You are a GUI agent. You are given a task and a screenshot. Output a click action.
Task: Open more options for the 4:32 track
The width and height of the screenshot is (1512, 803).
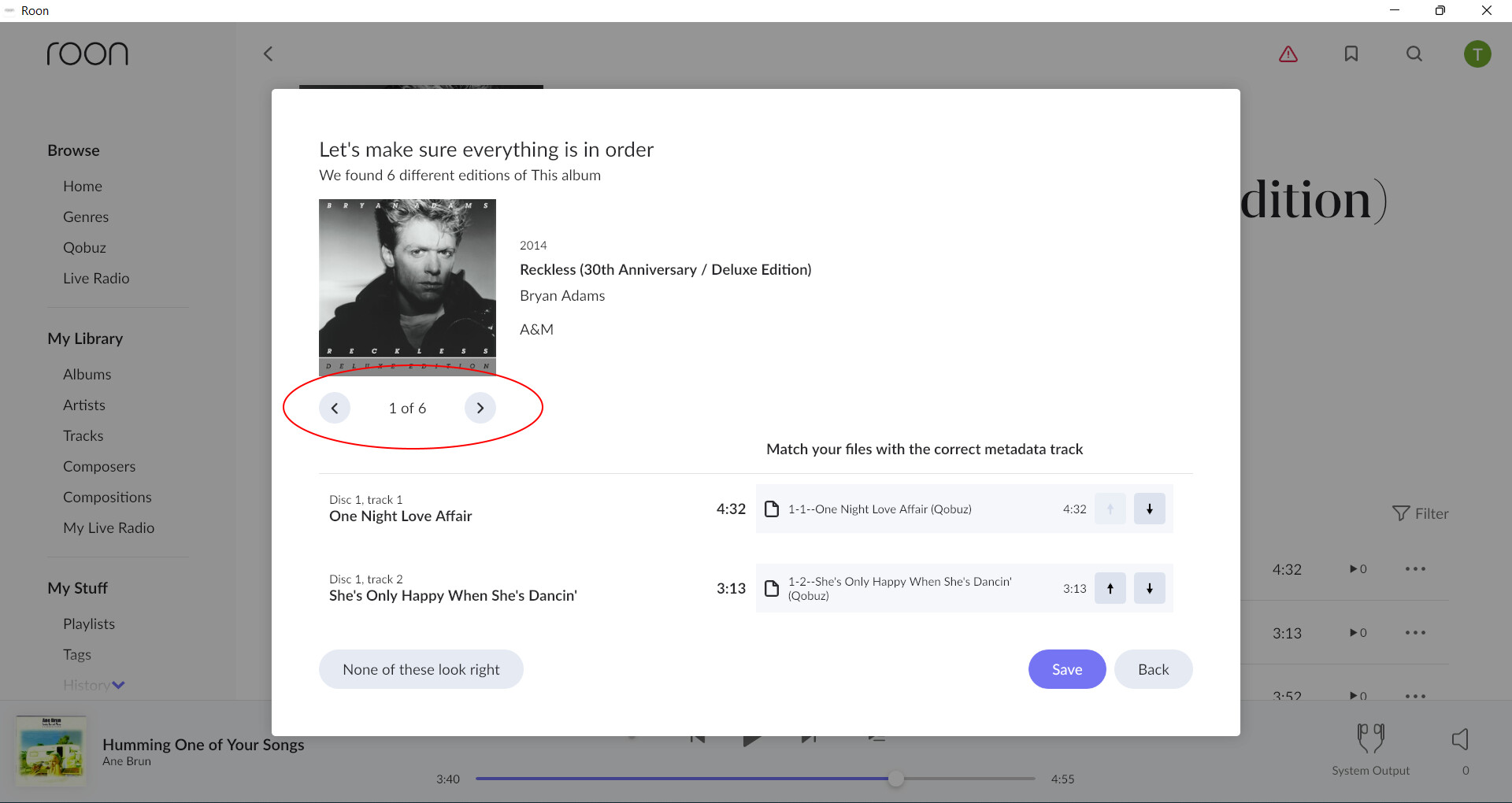click(x=1415, y=568)
